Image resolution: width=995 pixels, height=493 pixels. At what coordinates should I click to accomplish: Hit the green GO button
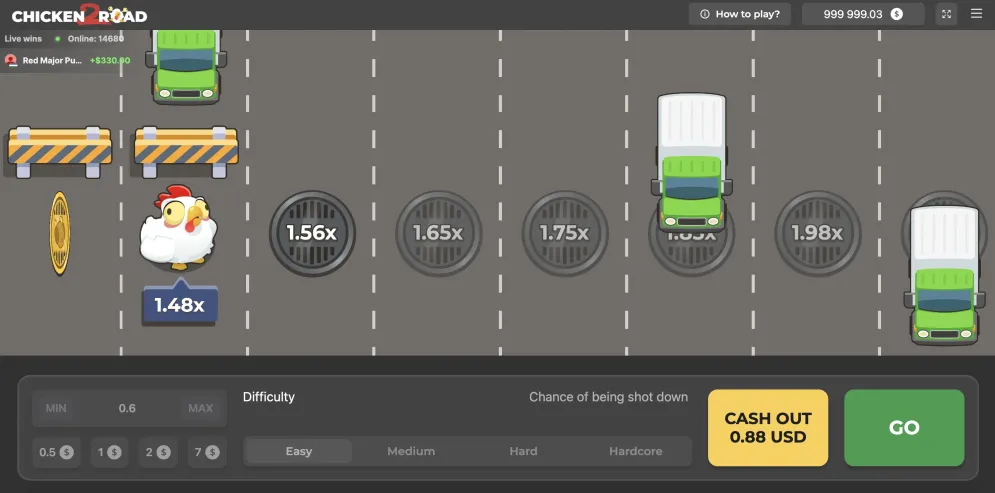[904, 428]
